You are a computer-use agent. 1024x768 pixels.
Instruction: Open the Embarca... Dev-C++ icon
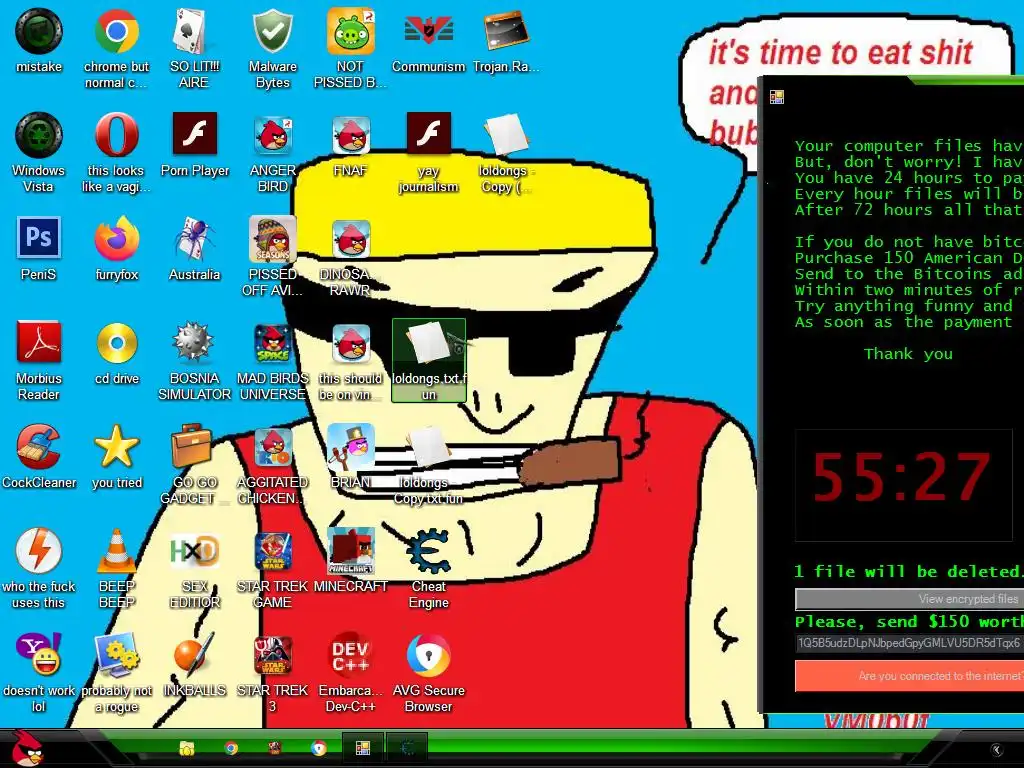coord(350,671)
